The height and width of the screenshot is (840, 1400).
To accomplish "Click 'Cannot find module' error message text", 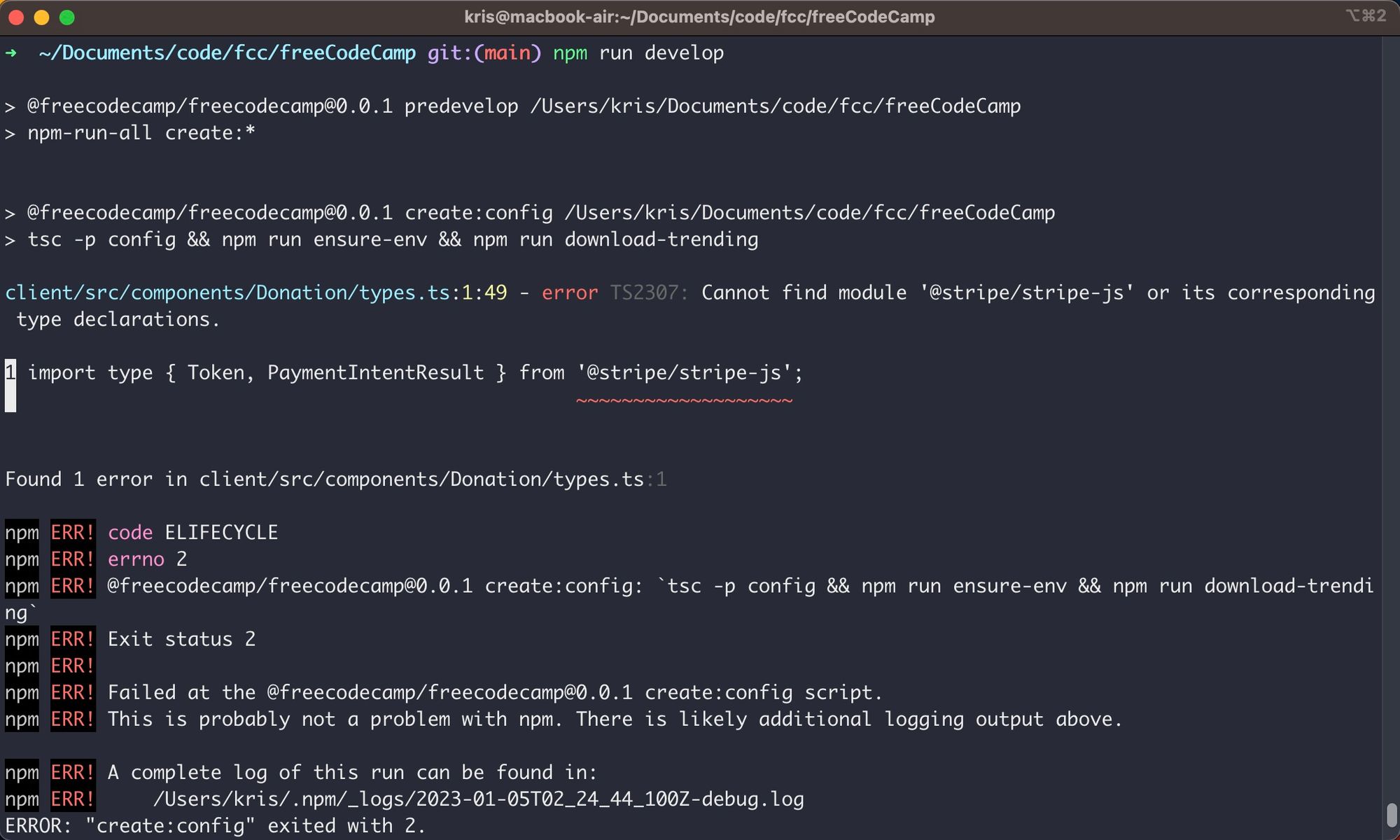I will click(x=1038, y=293).
